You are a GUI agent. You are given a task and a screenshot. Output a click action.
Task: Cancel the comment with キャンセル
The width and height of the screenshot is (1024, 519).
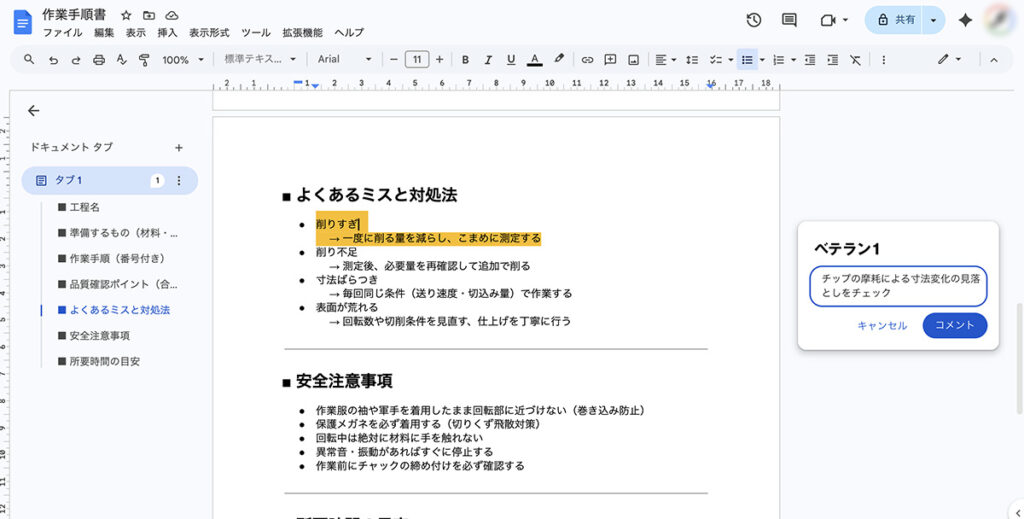tap(882, 325)
